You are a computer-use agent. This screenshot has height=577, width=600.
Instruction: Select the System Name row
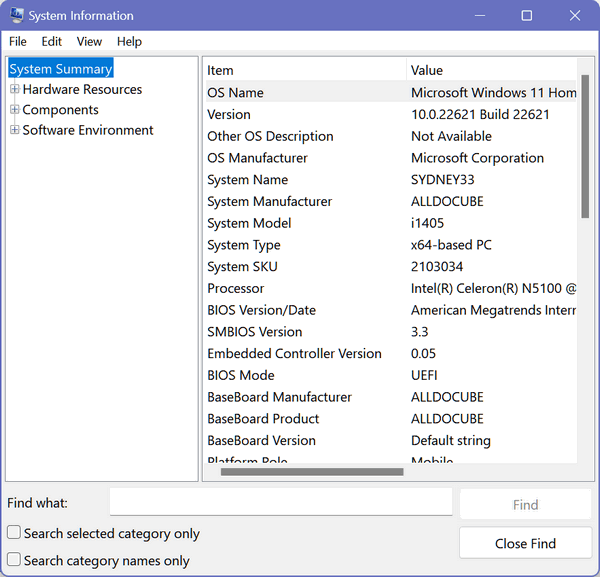tap(391, 180)
